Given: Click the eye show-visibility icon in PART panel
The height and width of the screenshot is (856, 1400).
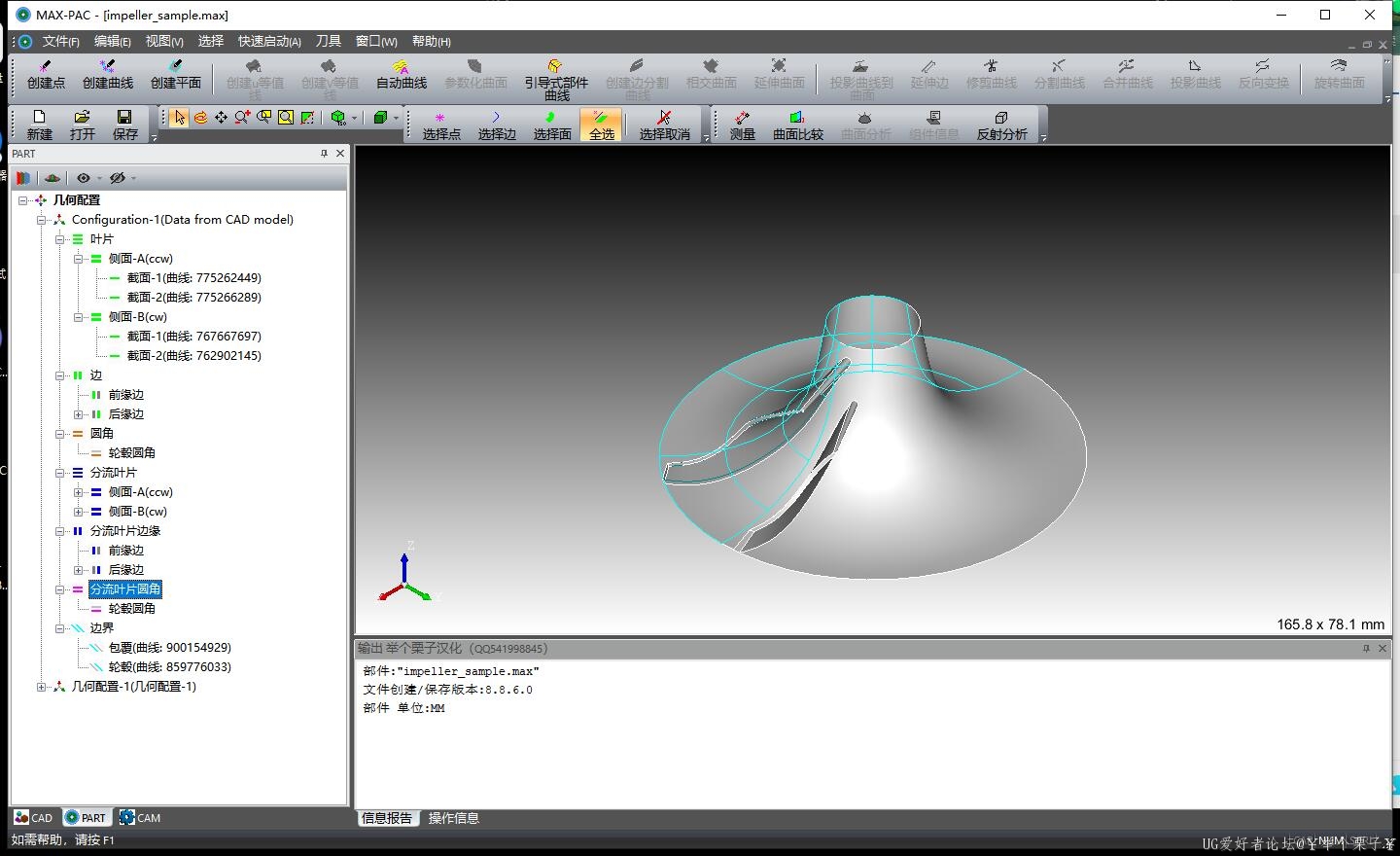Looking at the screenshot, I should [84, 178].
